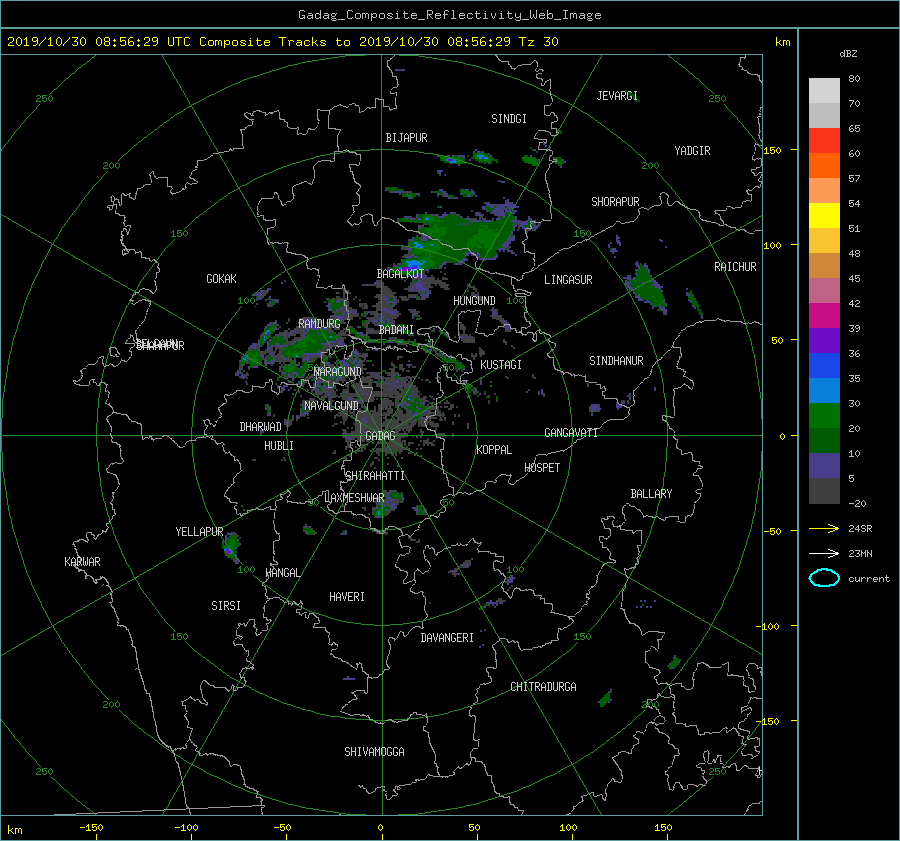Image resolution: width=900 pixels, height=841 pixels.
Task: Click the YADGIR city label
Action: (x=692, y=151)
